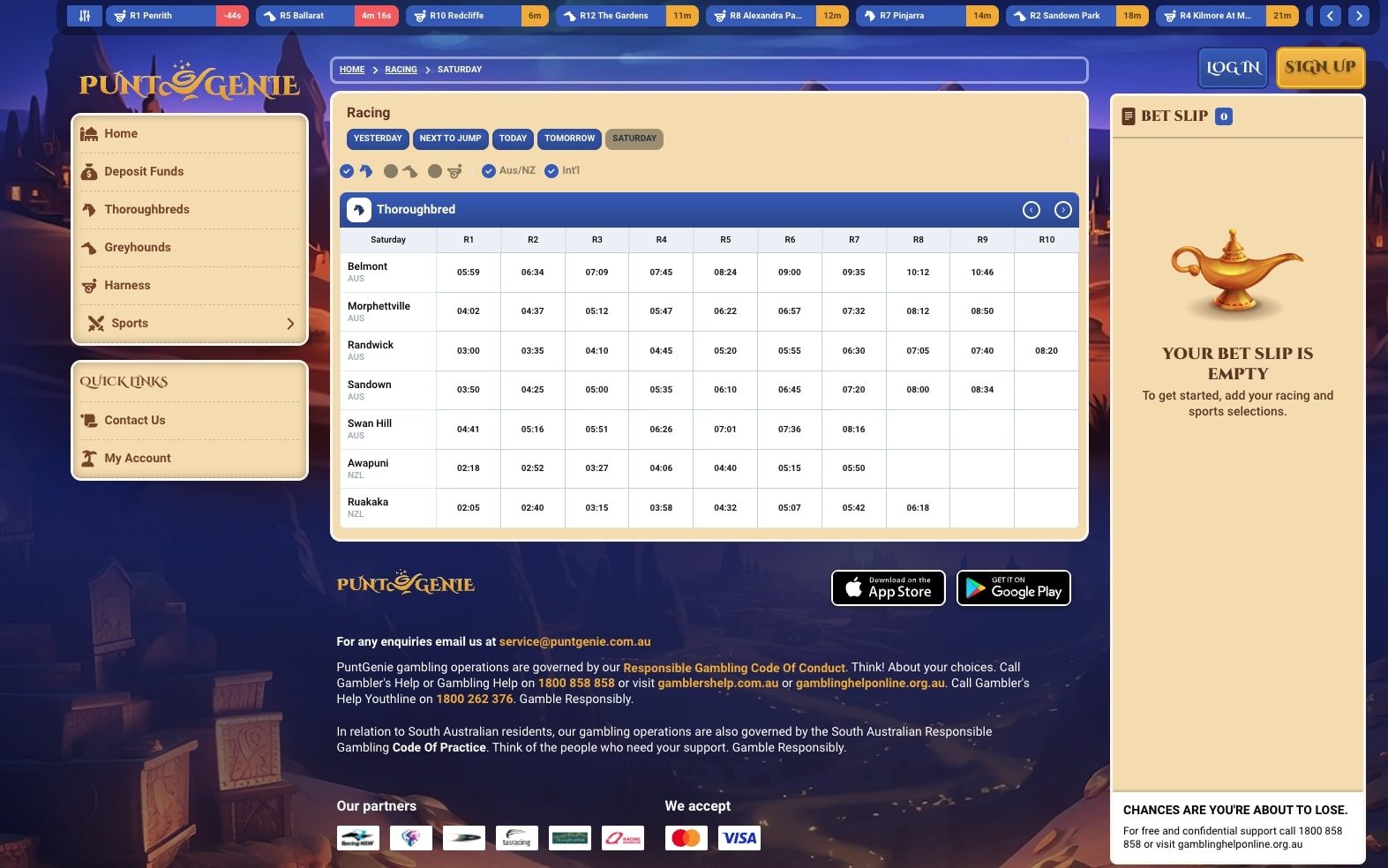Open Responsible Gambling Code Of Conduct link
The height and width of the screenshot is (868, 1388).
pyautogui.click(x=734, y=668)
